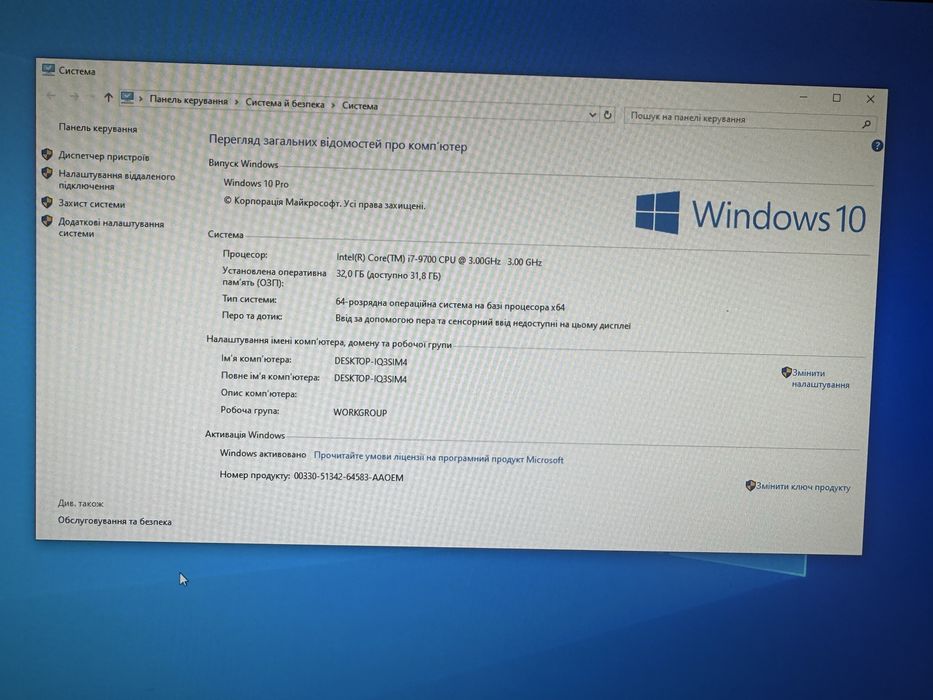Click the Корпорація Майкрософт copyright line
Viewport: 933px width, 700px height.
point(324,203)
